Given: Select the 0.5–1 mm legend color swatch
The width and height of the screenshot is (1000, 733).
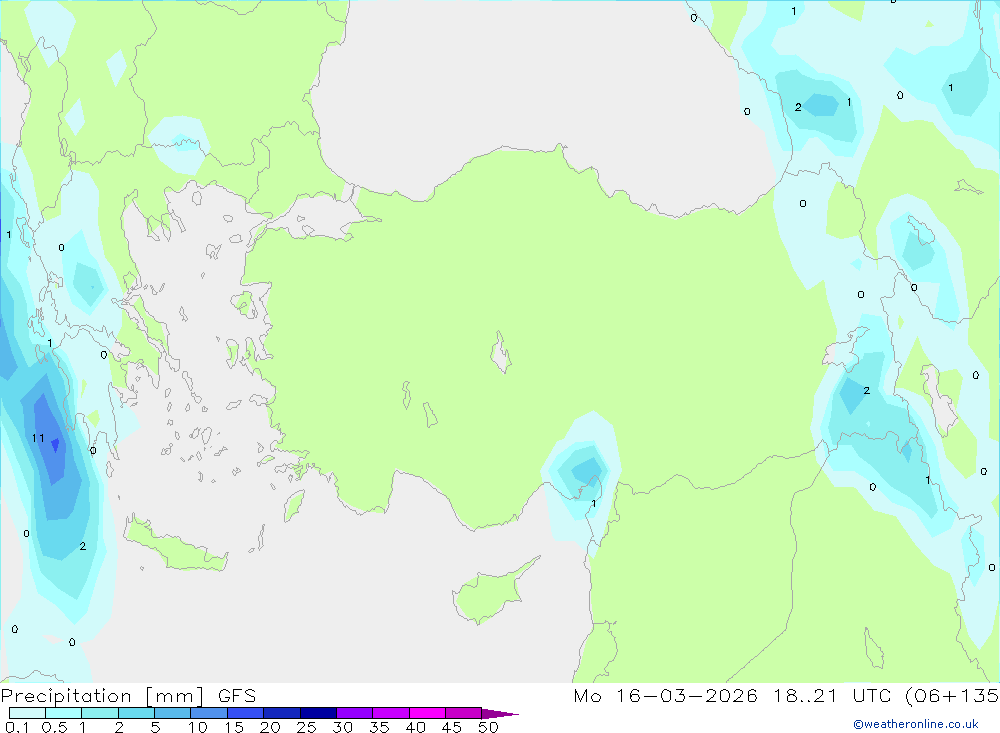Looking at the screenshot, I should pos(63,713).
